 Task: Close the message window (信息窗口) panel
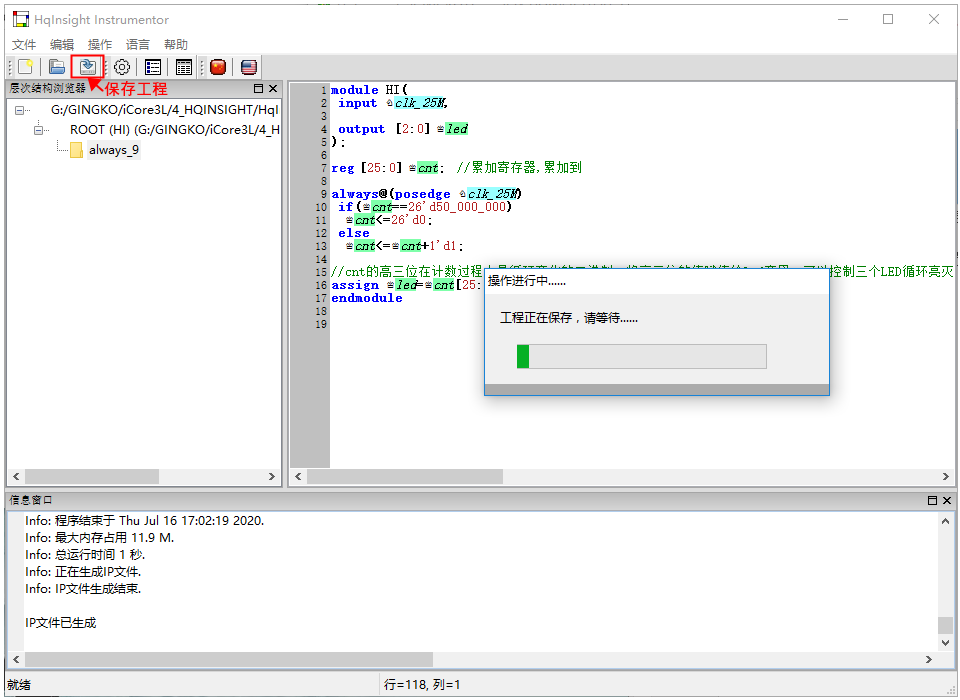point(946,500)
